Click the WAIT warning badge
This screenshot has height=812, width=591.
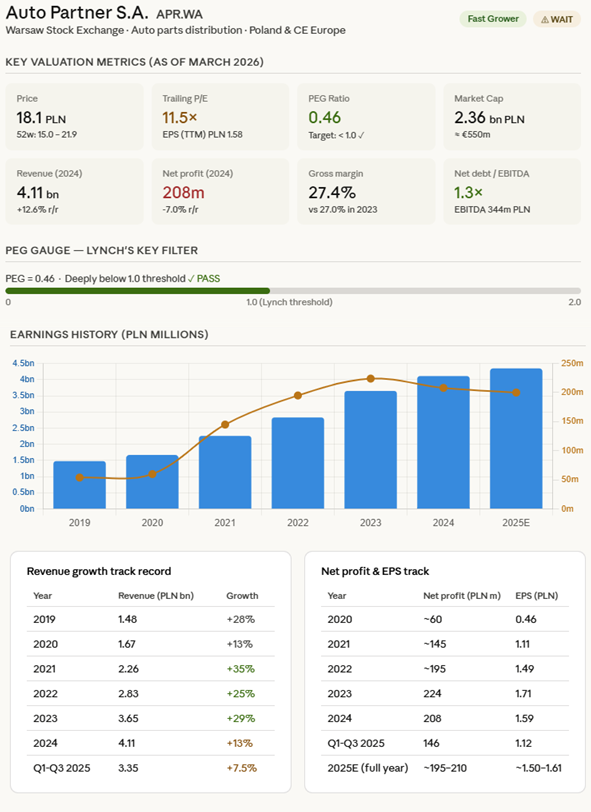pos(557,19)
